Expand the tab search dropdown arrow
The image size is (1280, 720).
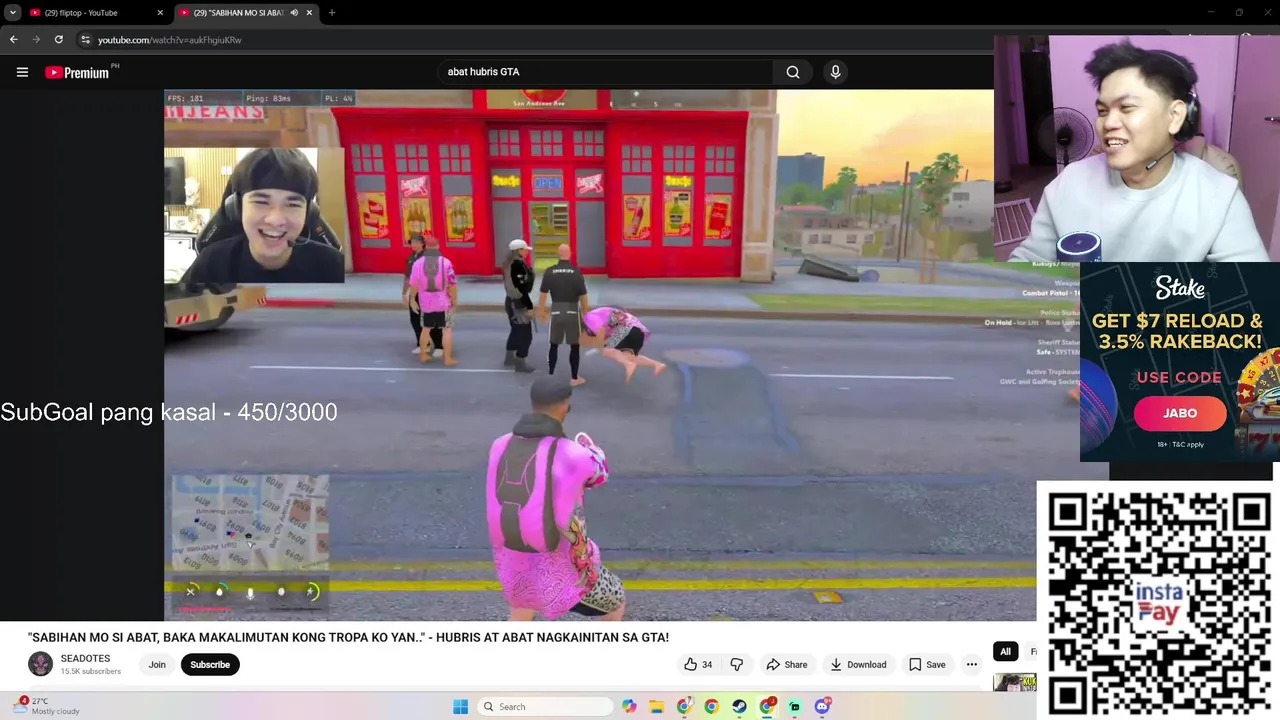point(12,13)
